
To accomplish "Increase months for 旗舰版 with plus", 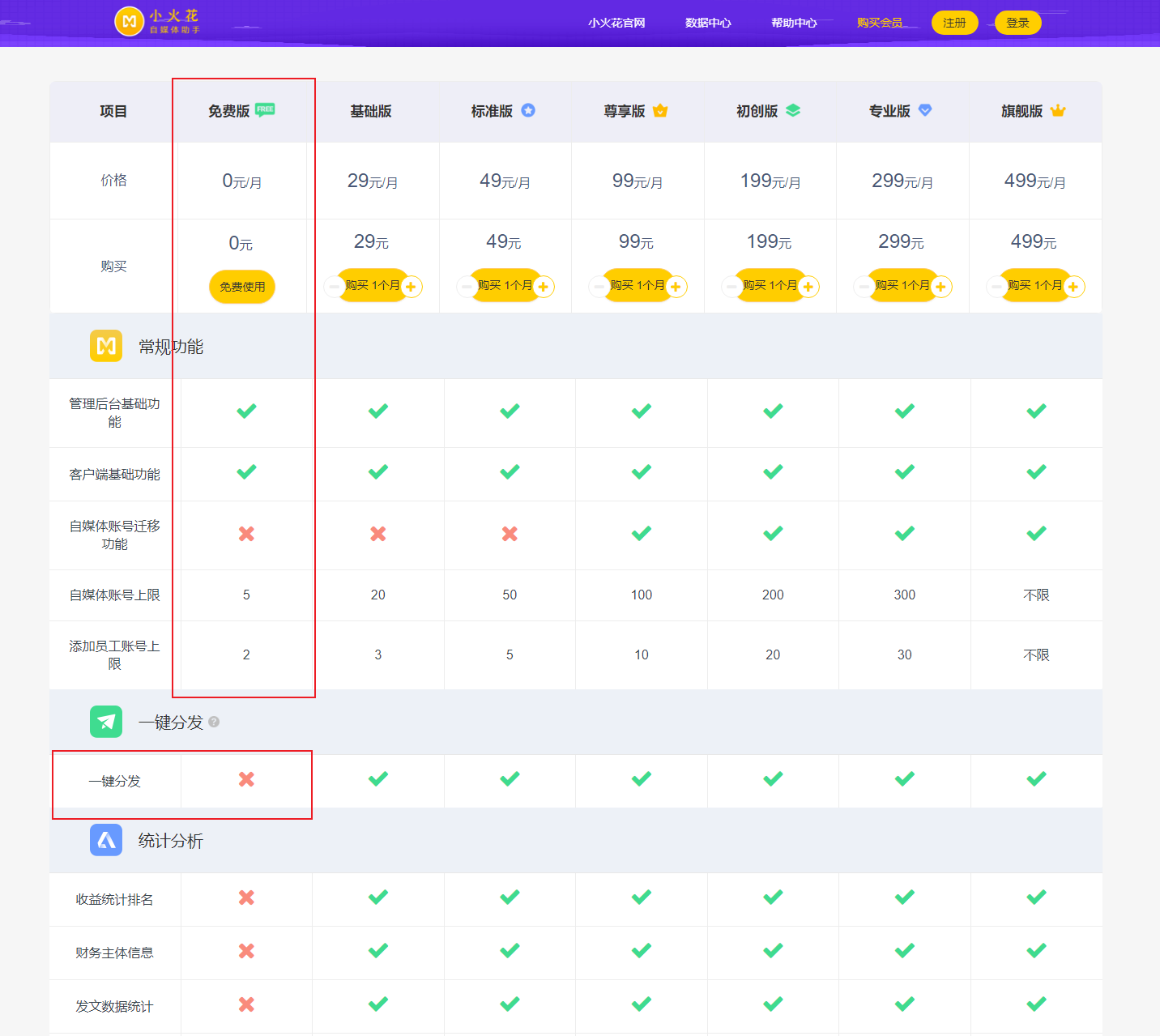I will click(1073, 287).
